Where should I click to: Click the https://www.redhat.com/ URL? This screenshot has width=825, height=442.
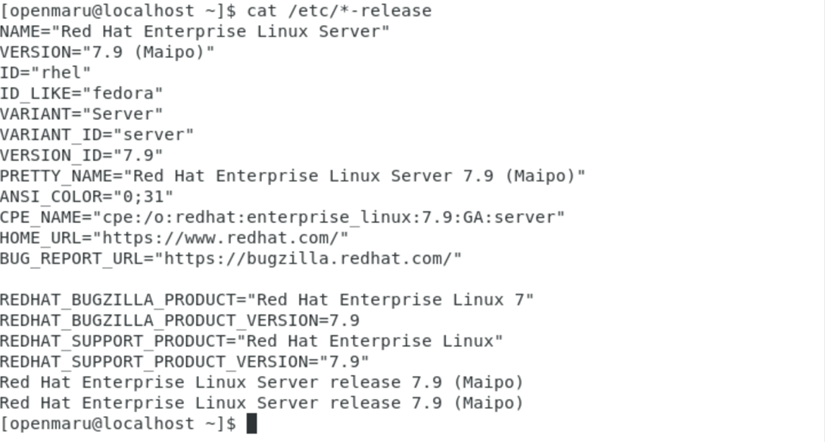[220, 237]
